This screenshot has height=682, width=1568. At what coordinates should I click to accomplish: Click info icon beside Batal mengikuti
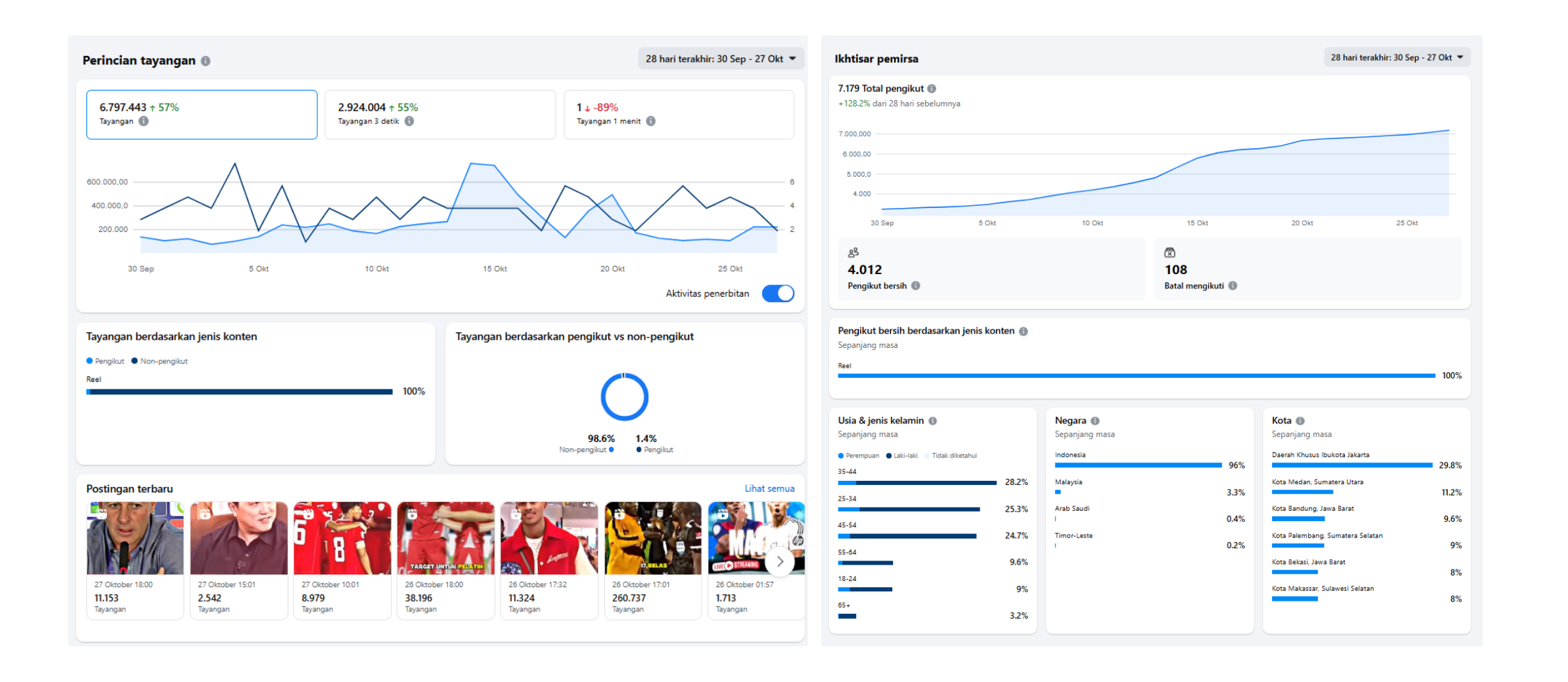pos(1233,286)
